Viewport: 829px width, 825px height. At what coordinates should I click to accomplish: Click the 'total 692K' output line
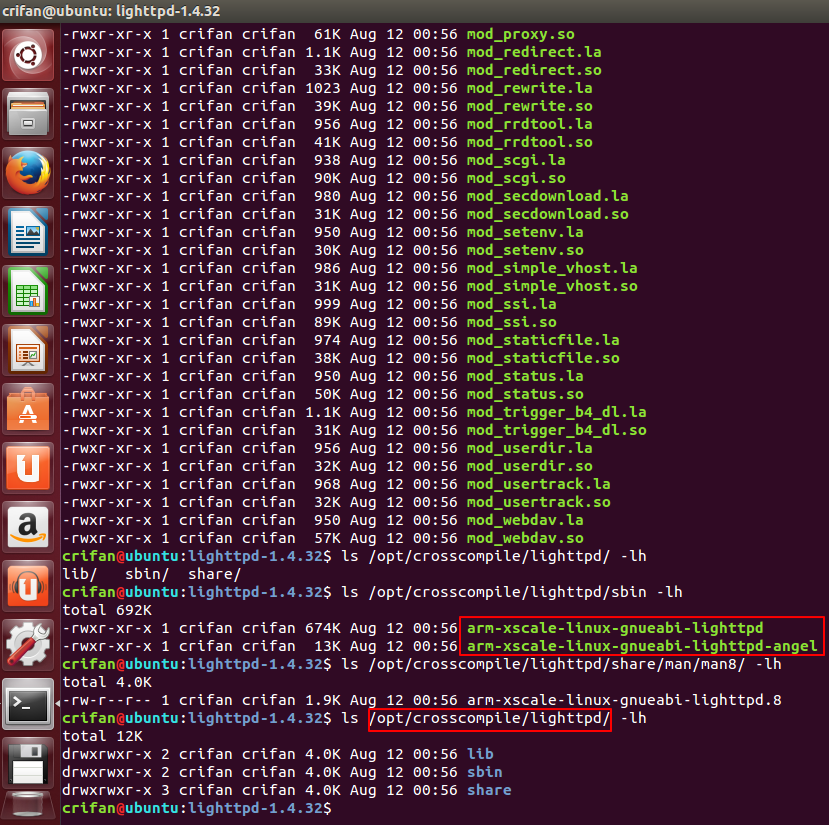[107, 610]
